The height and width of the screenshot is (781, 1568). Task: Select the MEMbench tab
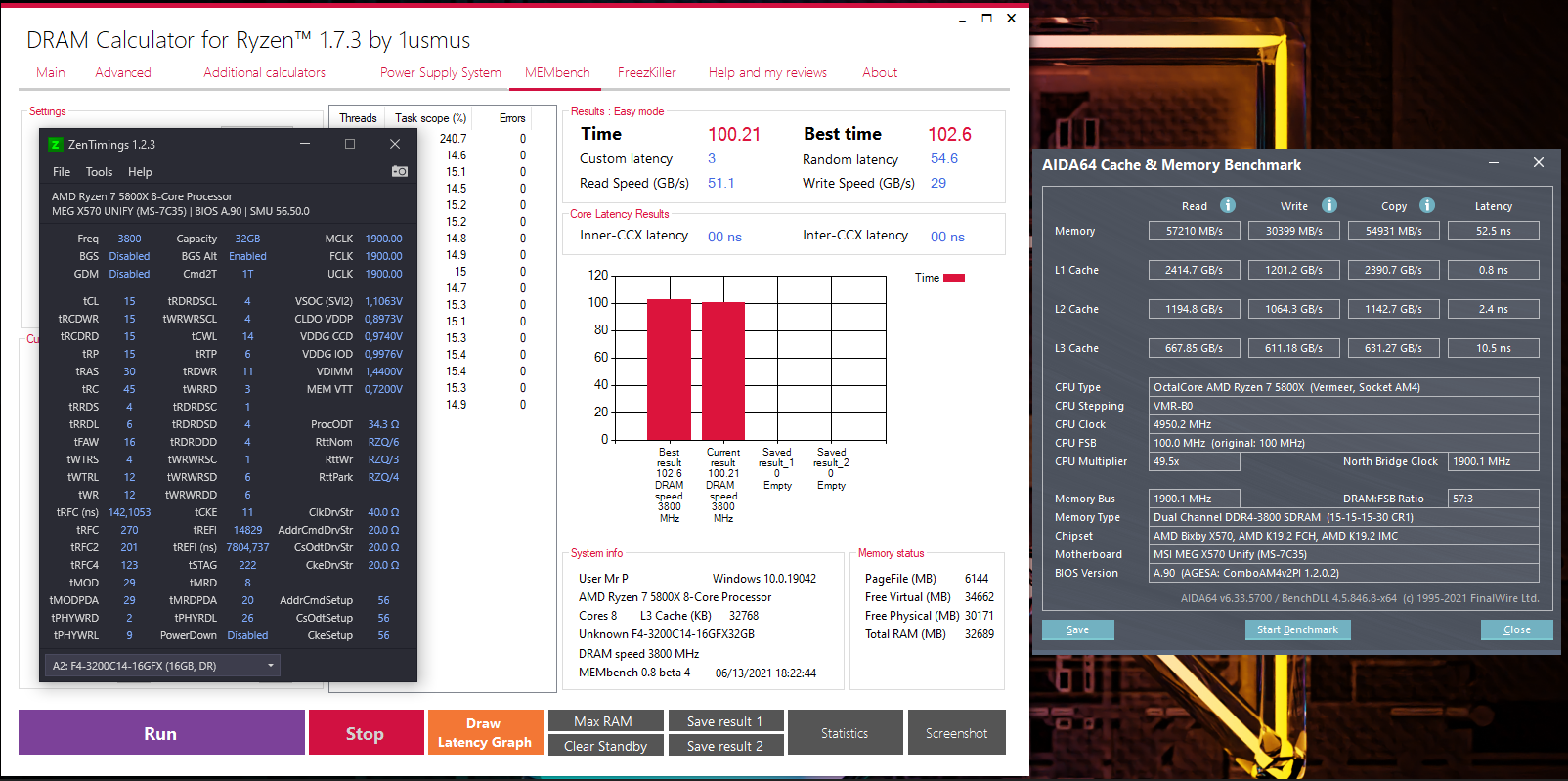557,72
